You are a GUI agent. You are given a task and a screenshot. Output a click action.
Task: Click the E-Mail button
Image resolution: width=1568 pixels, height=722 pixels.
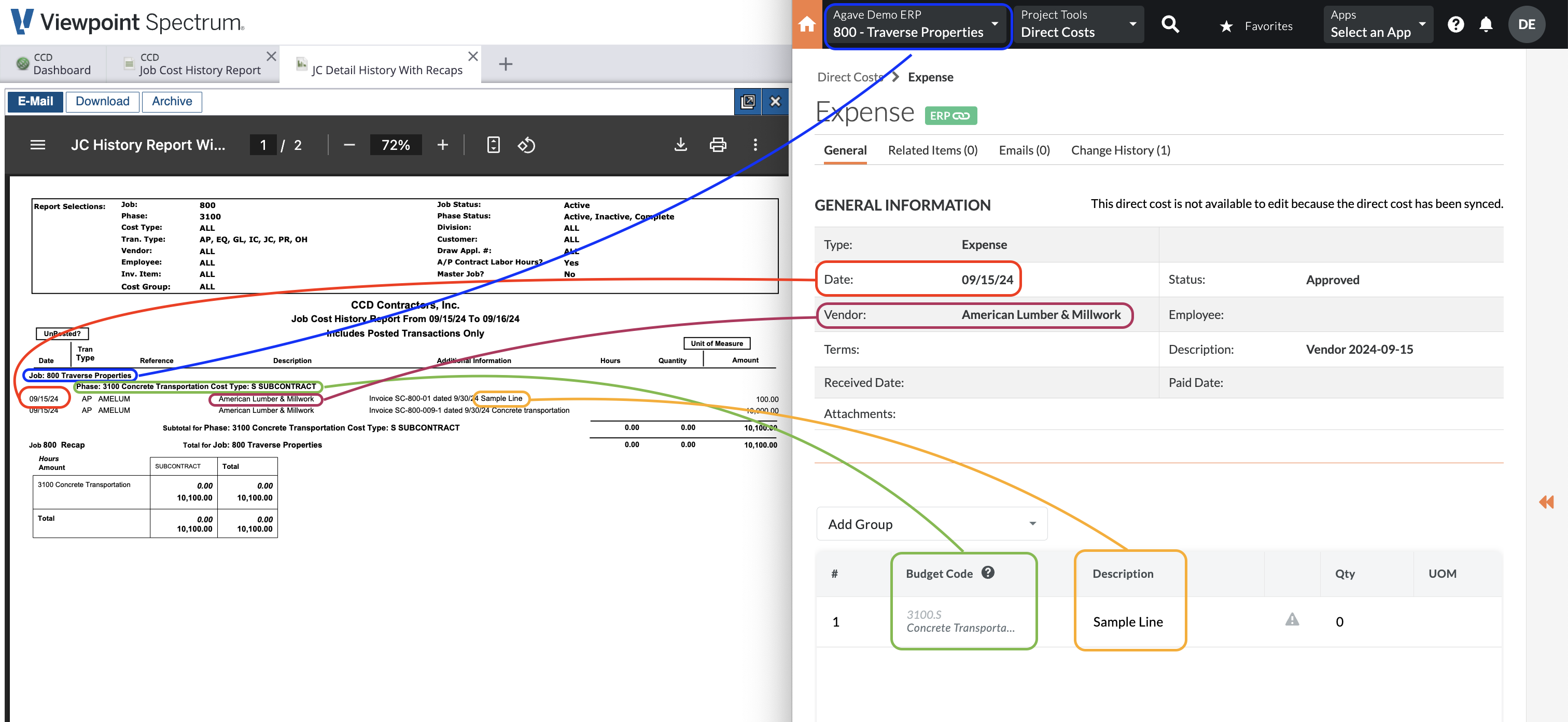click(x=35, y=102)
